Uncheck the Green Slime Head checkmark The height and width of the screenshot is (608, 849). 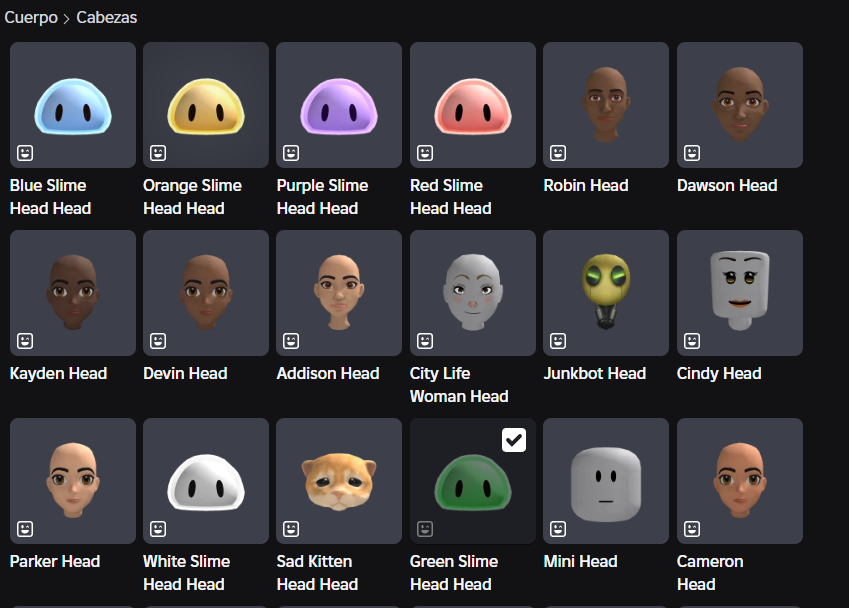coord(514,440)
